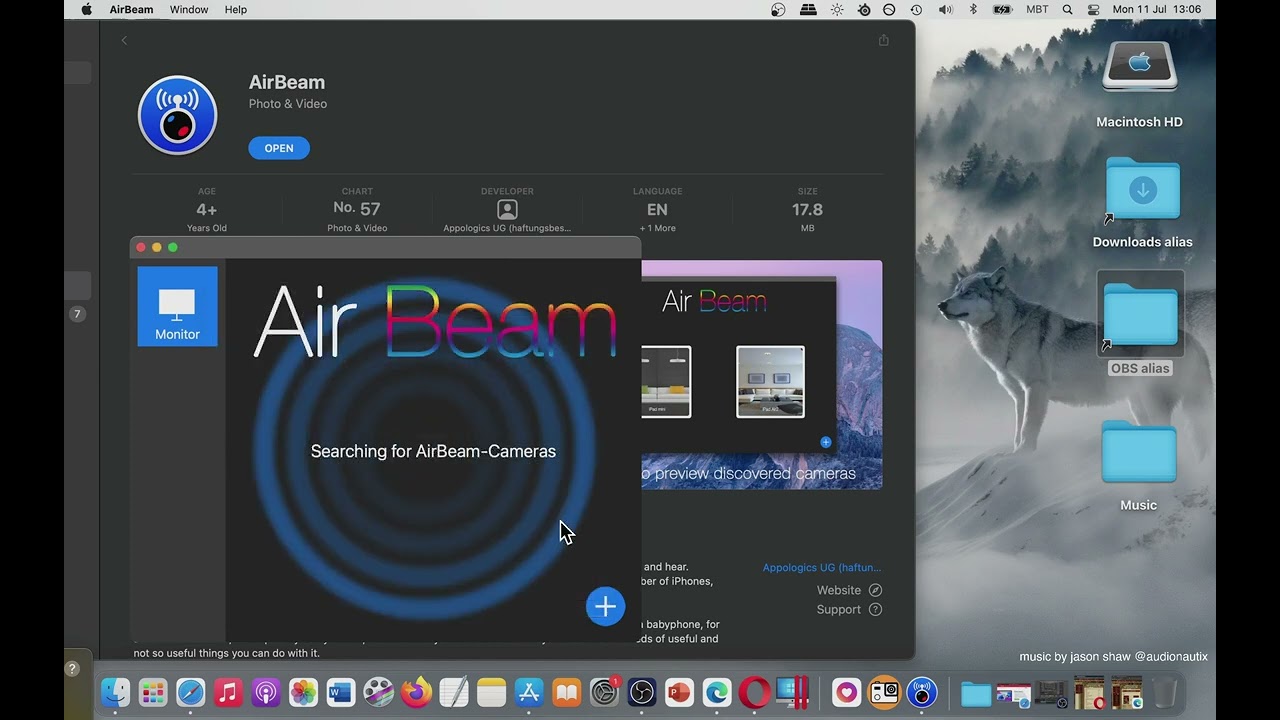Screen dimensions: 1280x720
Task: Launch Opera from the Dock
Action: (x=754, y=692)
